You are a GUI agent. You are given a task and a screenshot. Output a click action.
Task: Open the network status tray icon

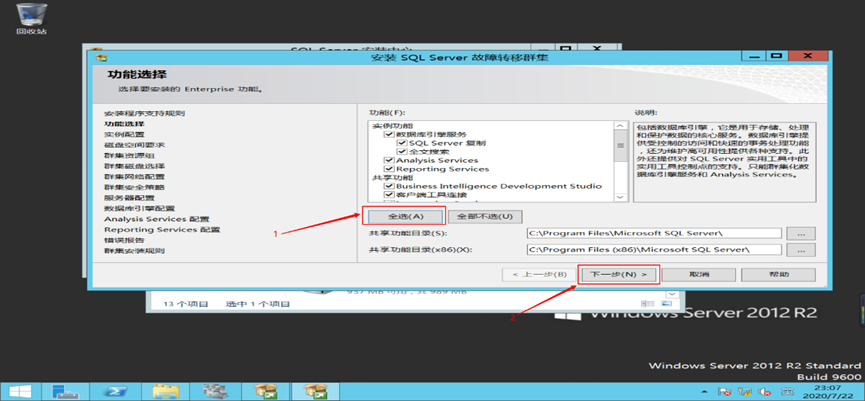pos(745,392)
